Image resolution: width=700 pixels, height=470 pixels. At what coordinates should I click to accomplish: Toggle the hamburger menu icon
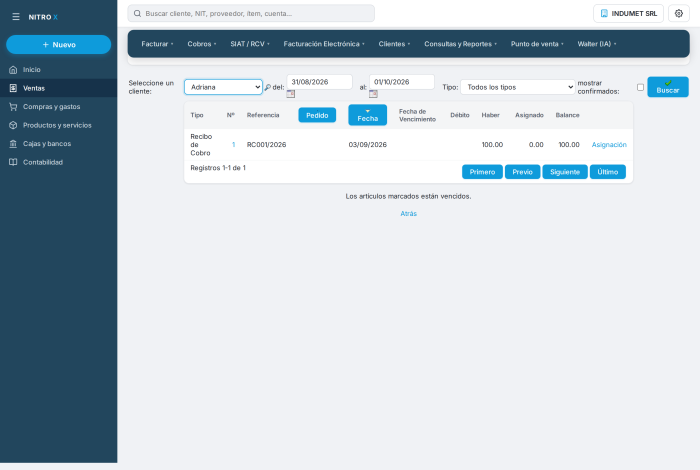click(16, 17)
